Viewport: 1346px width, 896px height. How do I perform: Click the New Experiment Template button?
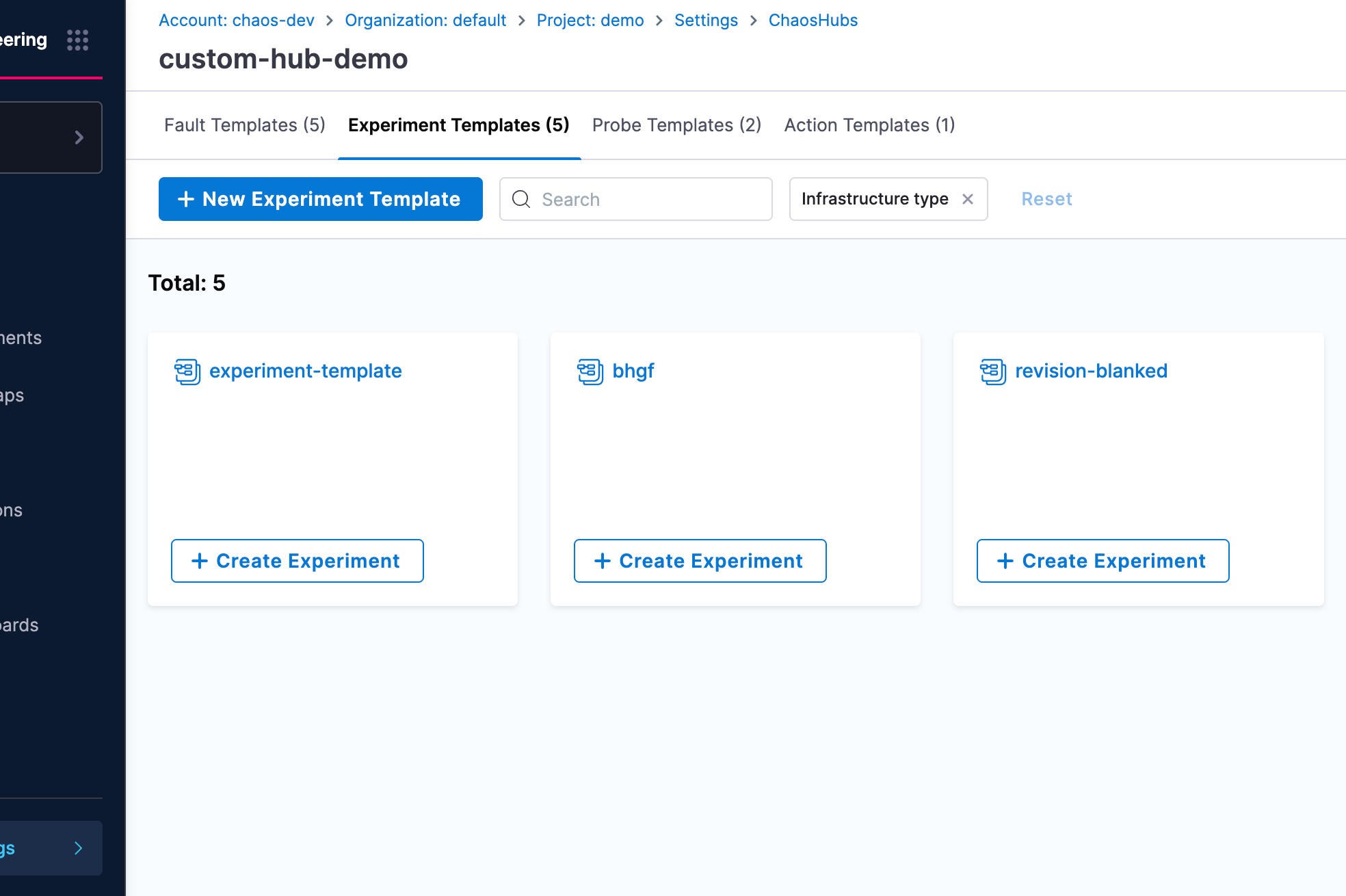[320, 199]
